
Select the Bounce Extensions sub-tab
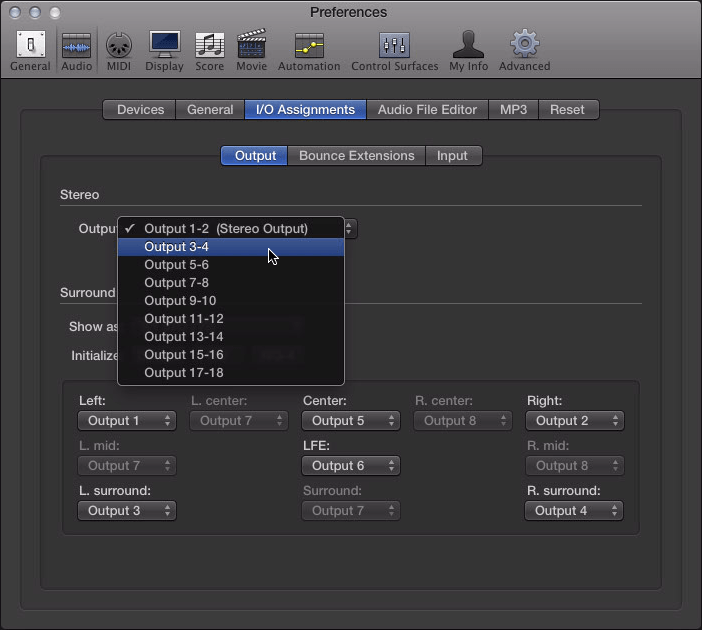356,155
